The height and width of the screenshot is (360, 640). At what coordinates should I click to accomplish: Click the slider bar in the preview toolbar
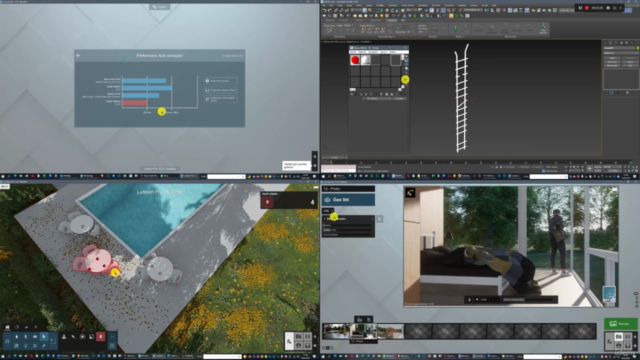point(529,300)
